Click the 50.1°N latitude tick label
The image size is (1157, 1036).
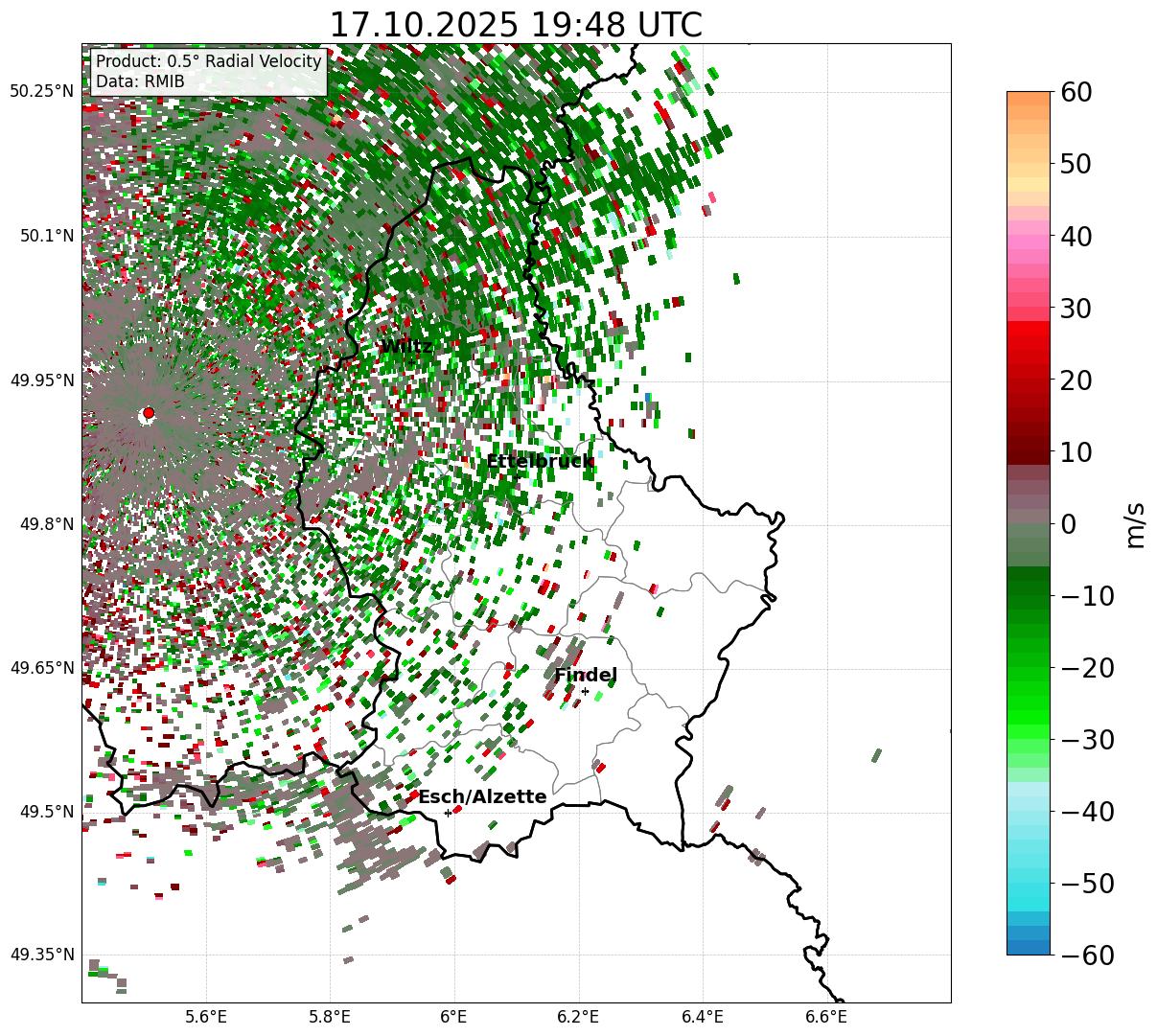pyautogui.click(x=46, y=236)
